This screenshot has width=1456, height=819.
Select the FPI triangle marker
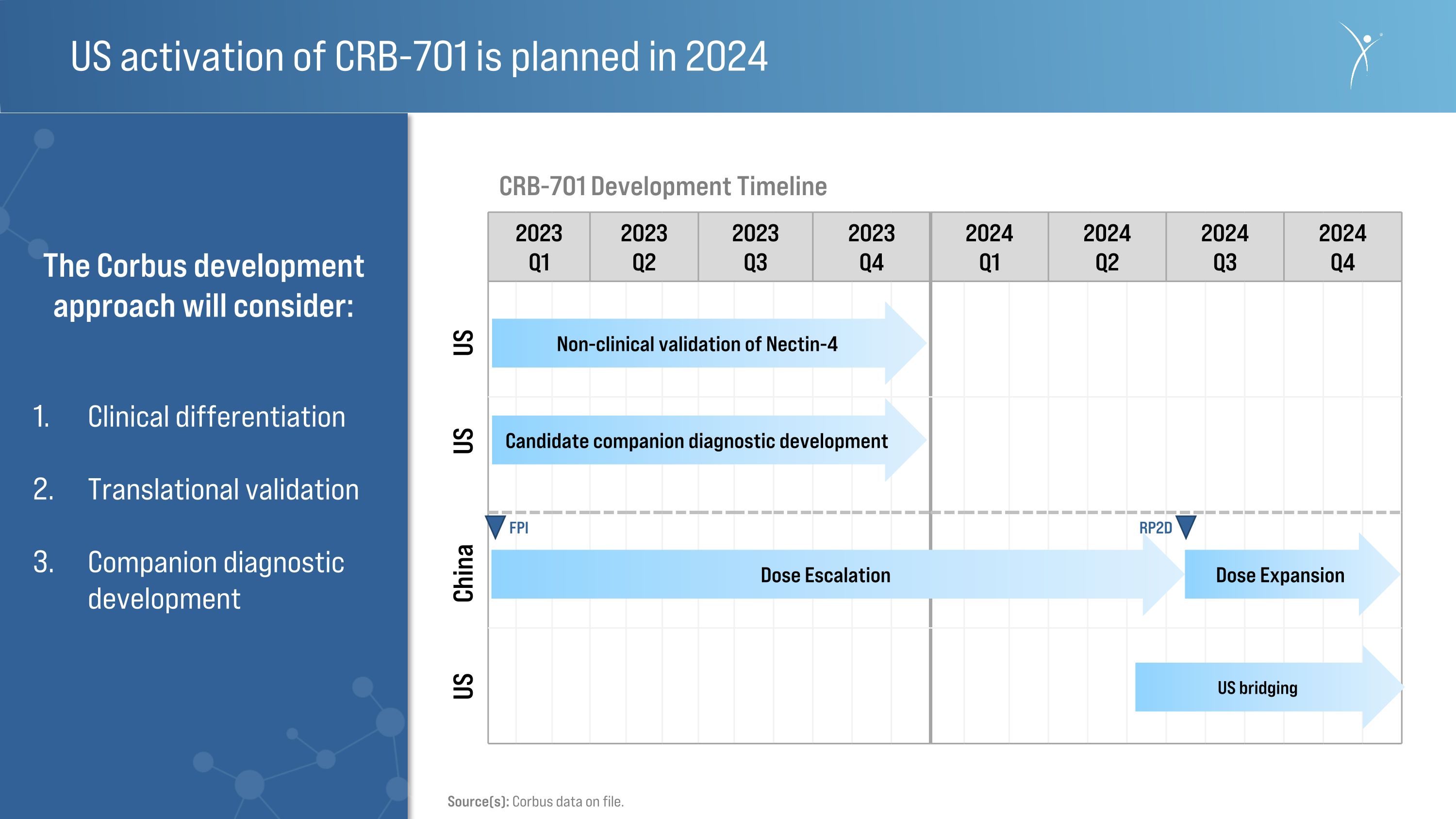(495, 527)
